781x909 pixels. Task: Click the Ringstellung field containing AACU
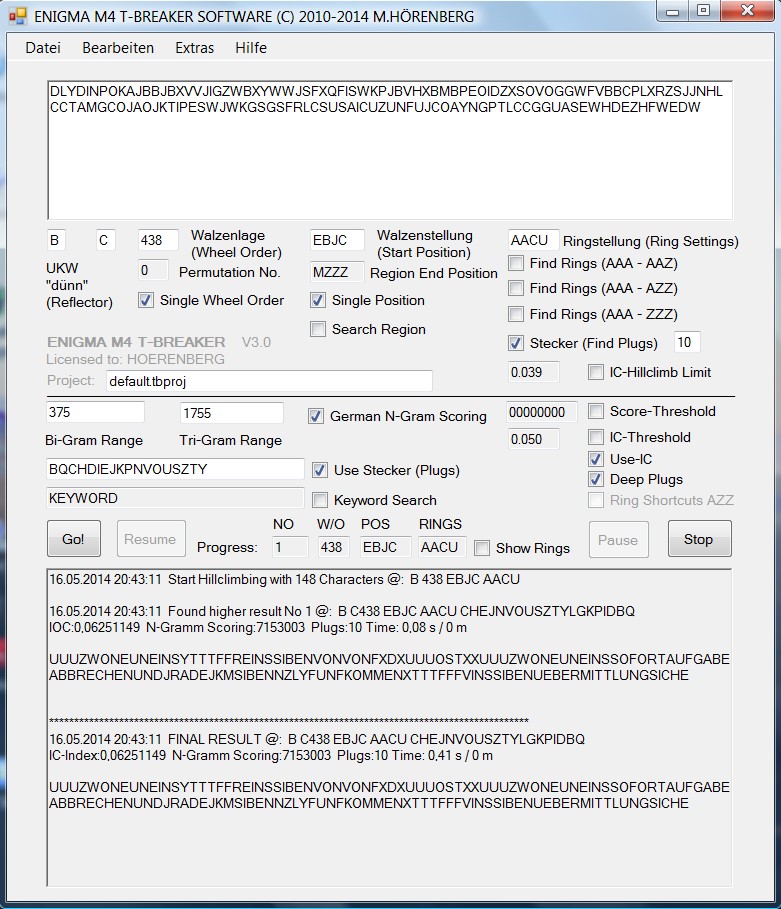coord(533,240)
